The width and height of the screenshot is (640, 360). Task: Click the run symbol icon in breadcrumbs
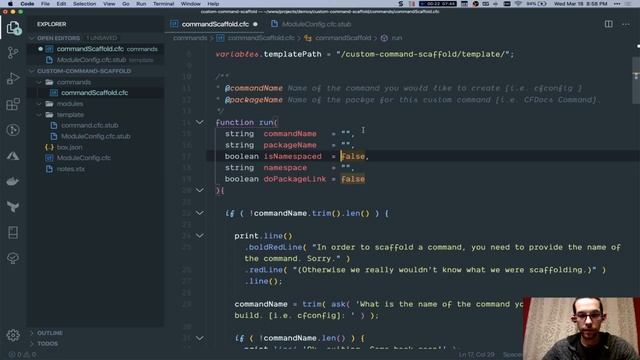tap(384, 38)
